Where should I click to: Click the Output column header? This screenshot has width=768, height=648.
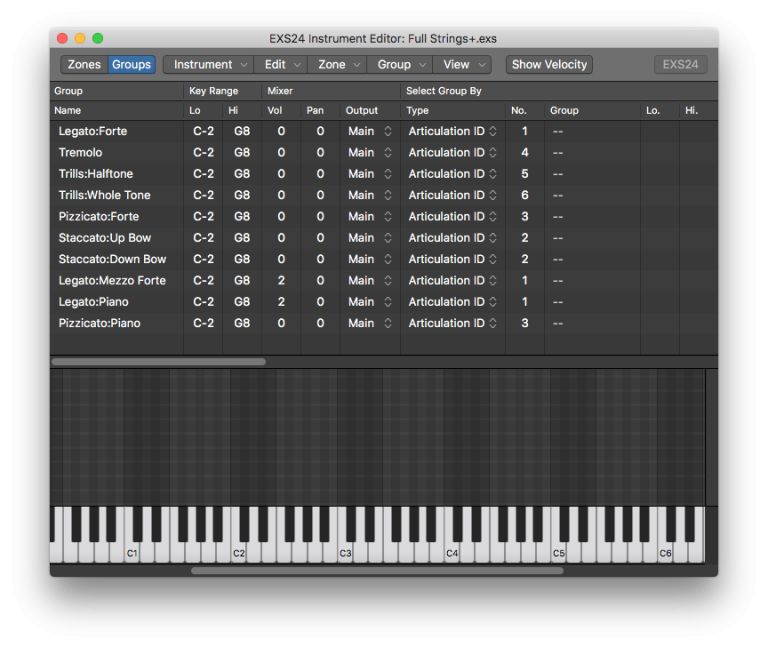click(361, 111)
